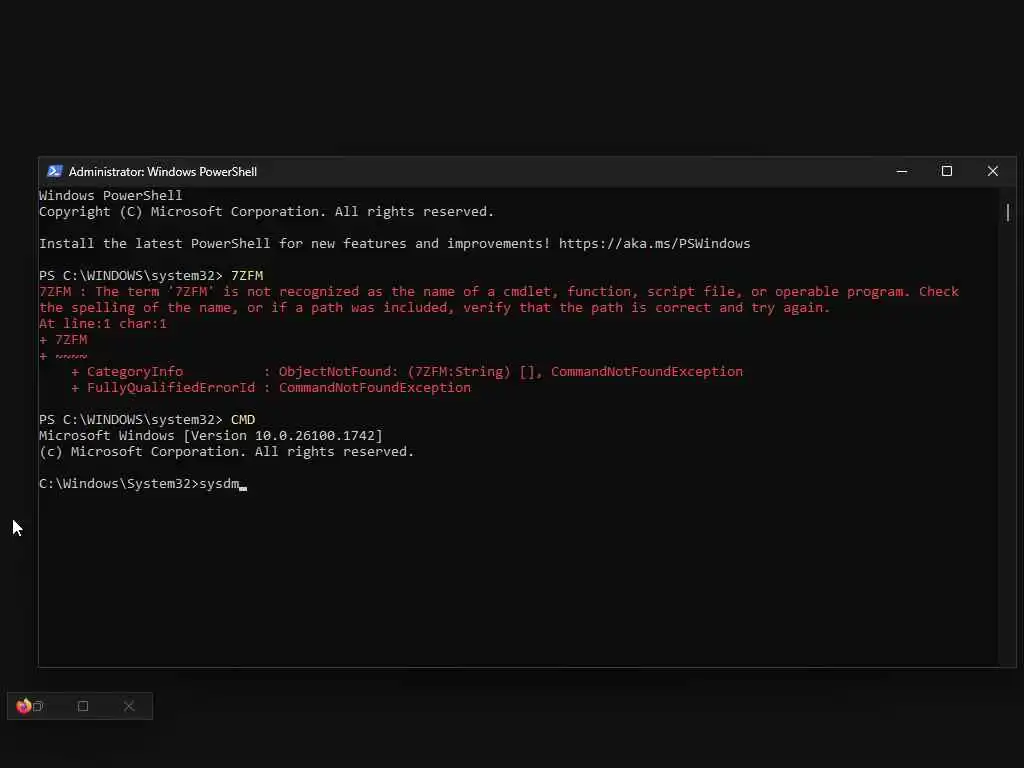Close the Administrator PowerShell window
The image size is (1024, 768).
993,171
